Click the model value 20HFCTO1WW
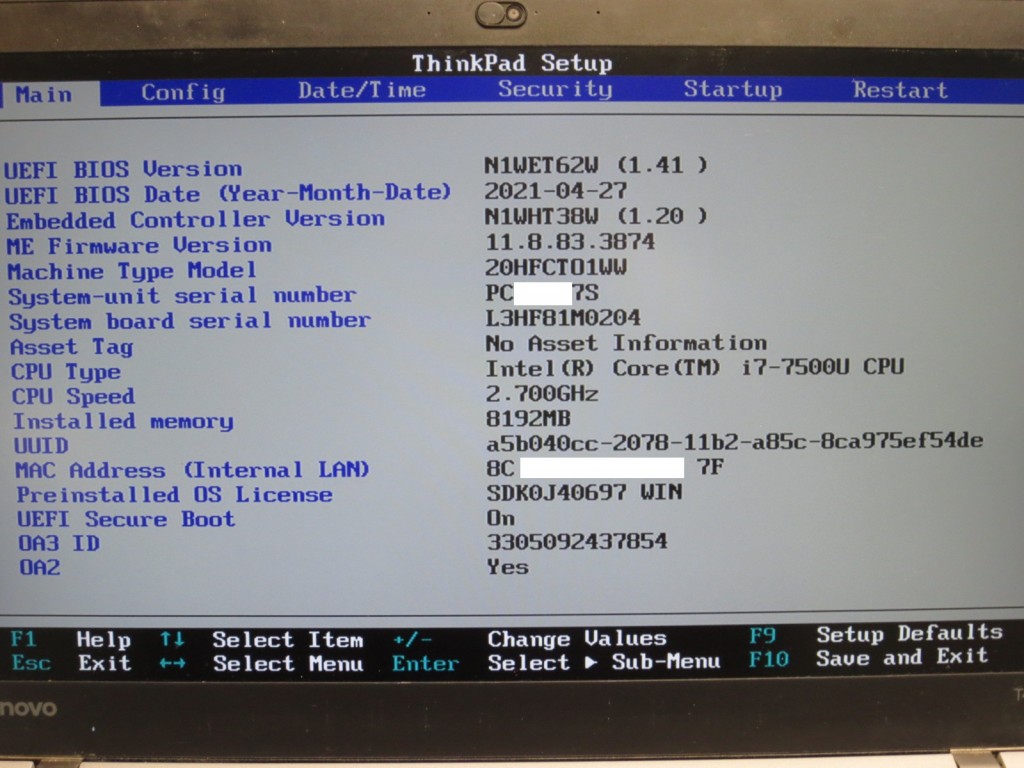The width and height of the screenshot is (1024, 768). click(x=556, y=267)
